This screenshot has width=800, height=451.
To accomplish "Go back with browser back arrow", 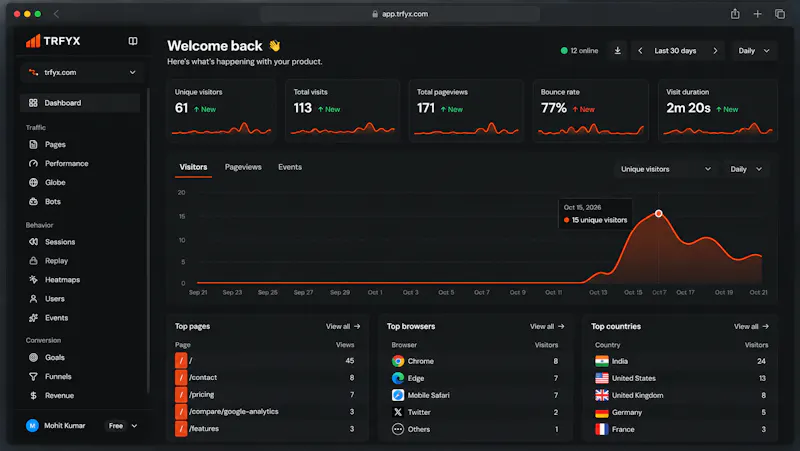I will 56,14.
